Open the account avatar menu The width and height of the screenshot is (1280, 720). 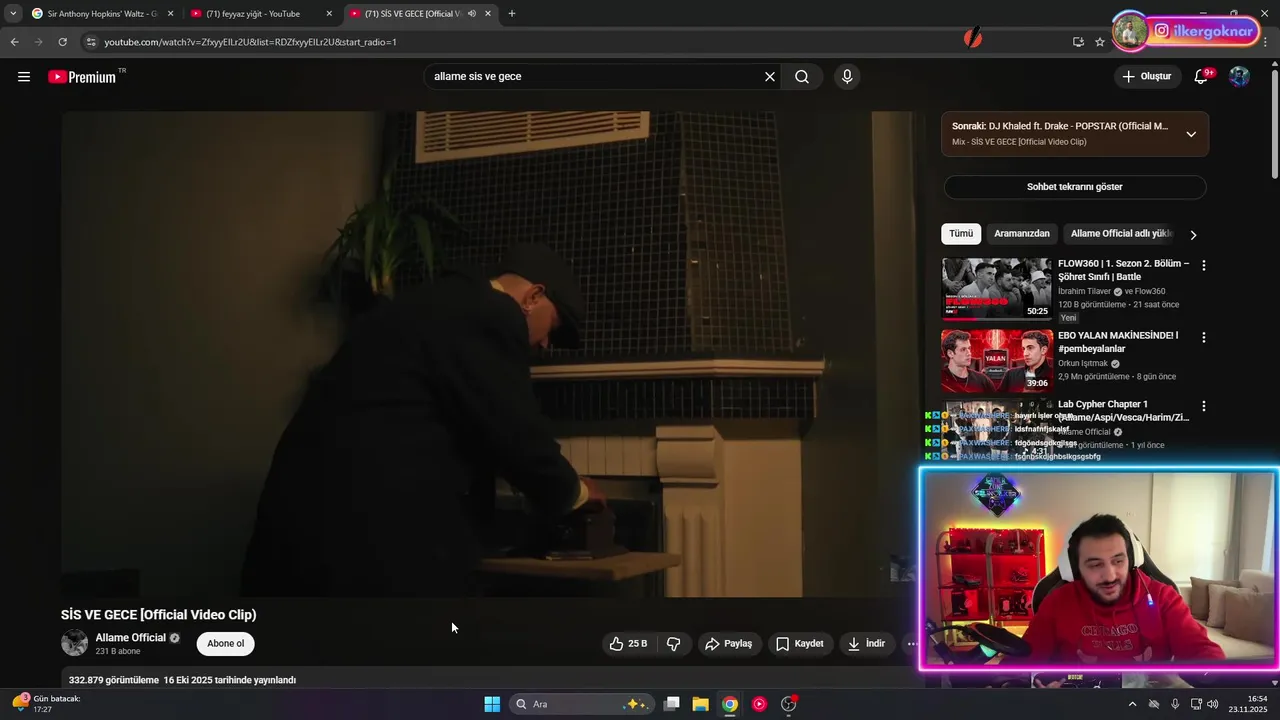[x=1239, y=77]
